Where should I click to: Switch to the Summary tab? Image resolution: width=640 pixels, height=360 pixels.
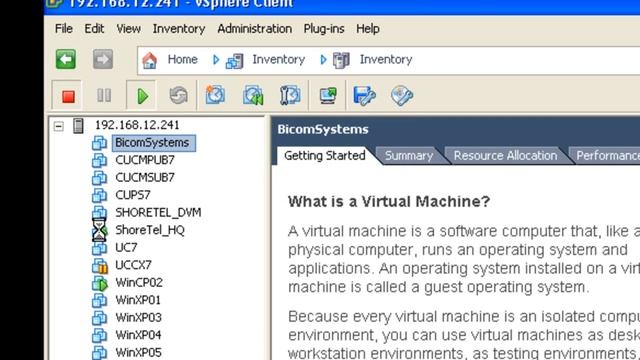(x=409, y=156)
